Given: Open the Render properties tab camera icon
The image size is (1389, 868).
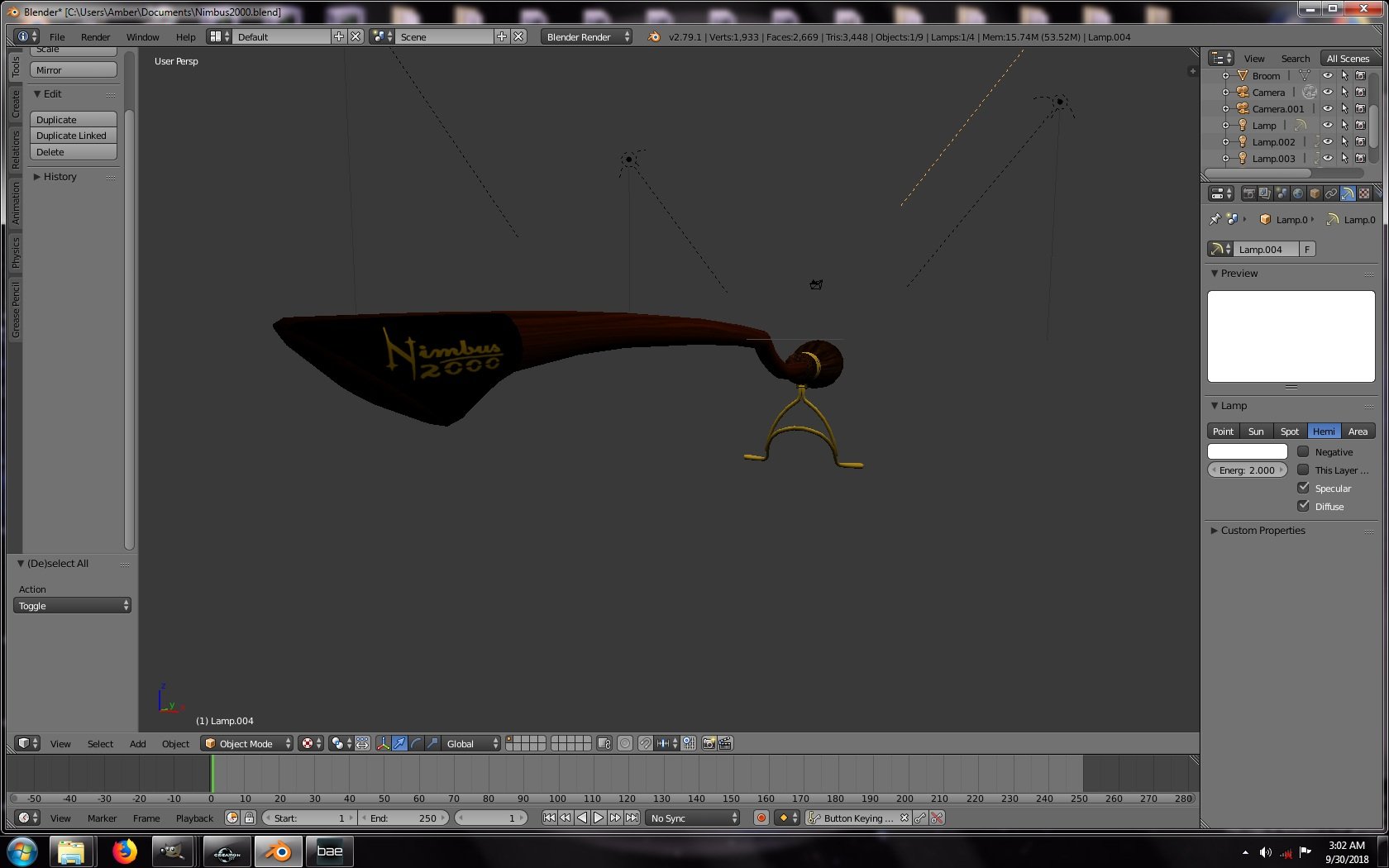Looking at the screenshot, I should pos(1248,193).
